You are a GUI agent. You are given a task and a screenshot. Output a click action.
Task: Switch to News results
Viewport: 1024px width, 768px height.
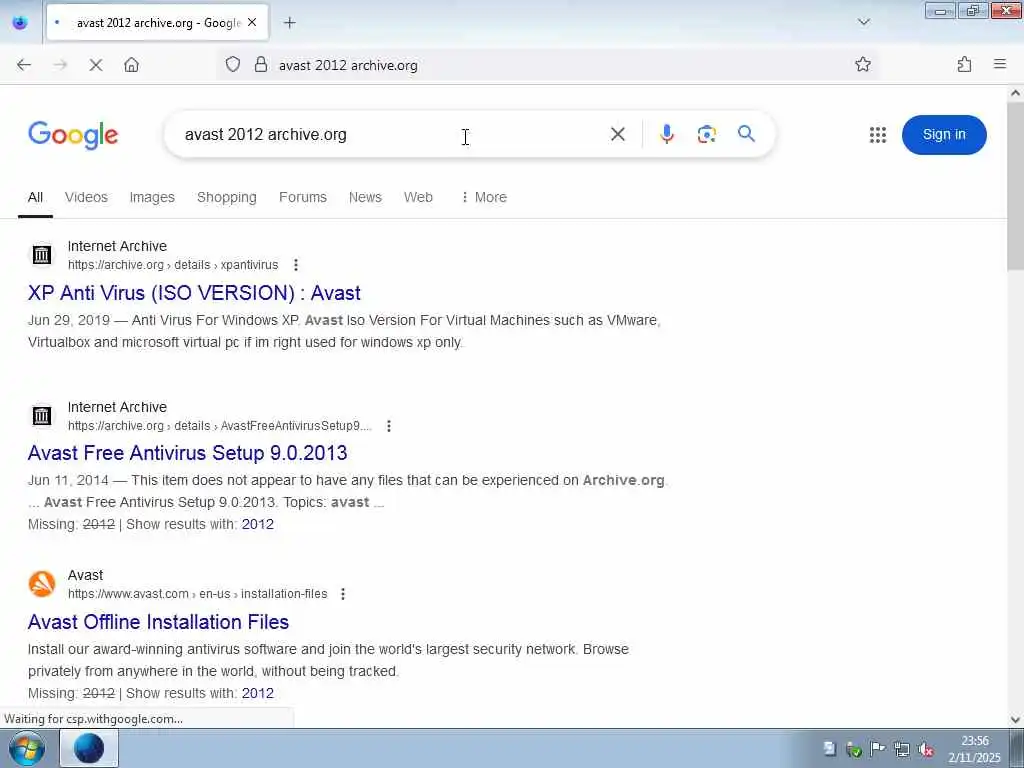(365, 197)
